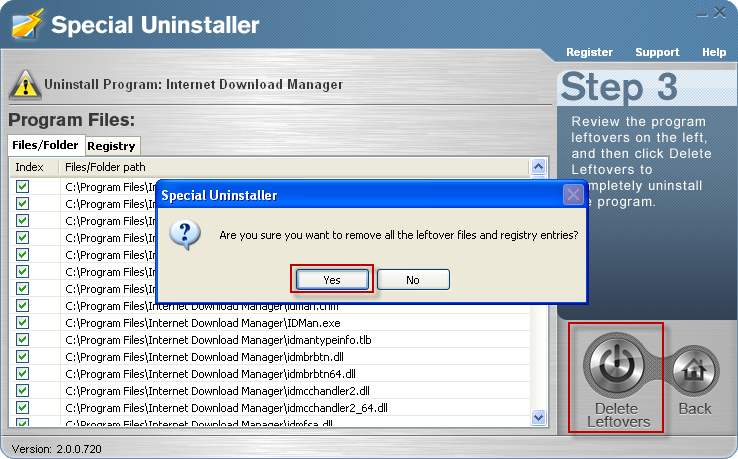Go back using the Back house icon
The width and height of the screenshot is (738, 459).
tap(695, 371)
